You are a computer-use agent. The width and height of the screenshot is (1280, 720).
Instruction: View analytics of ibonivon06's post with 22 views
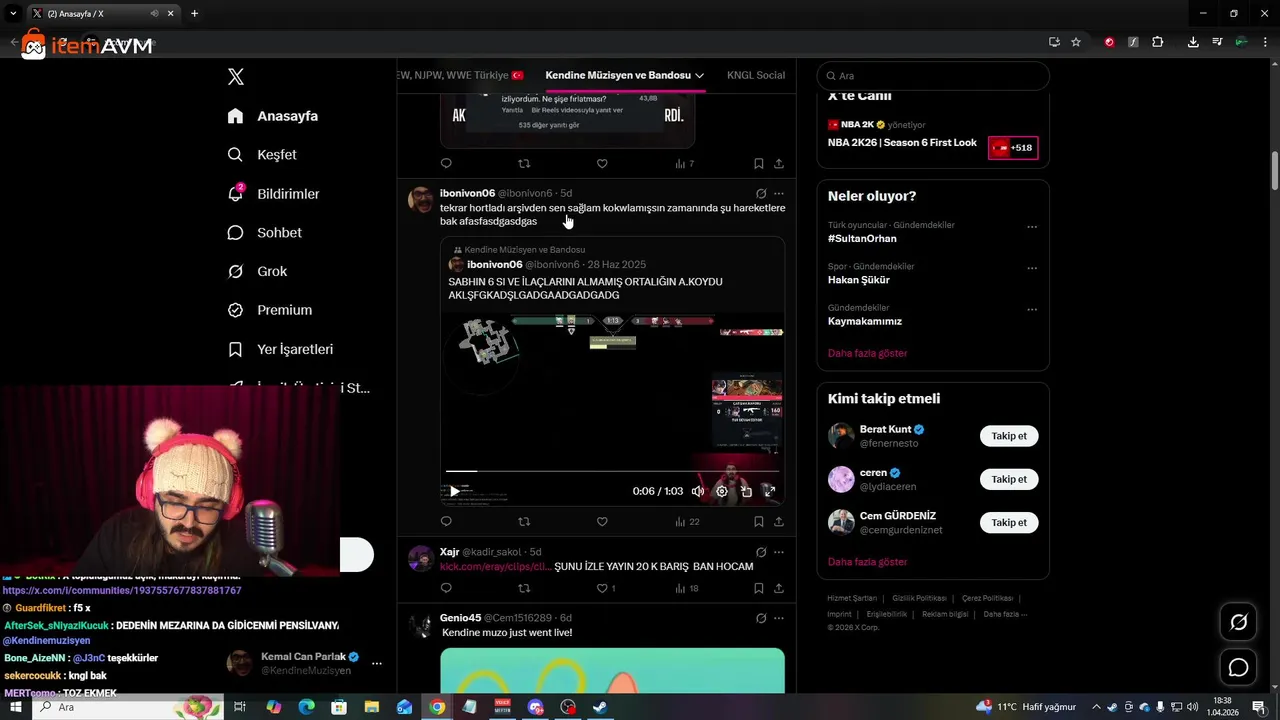pyautogui.click(x=687, y=521)
